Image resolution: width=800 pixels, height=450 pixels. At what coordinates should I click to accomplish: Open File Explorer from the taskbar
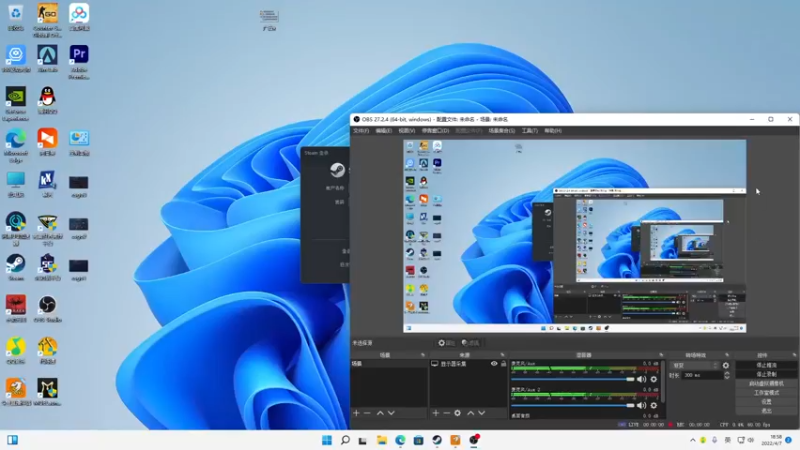[x=382, y=440]
